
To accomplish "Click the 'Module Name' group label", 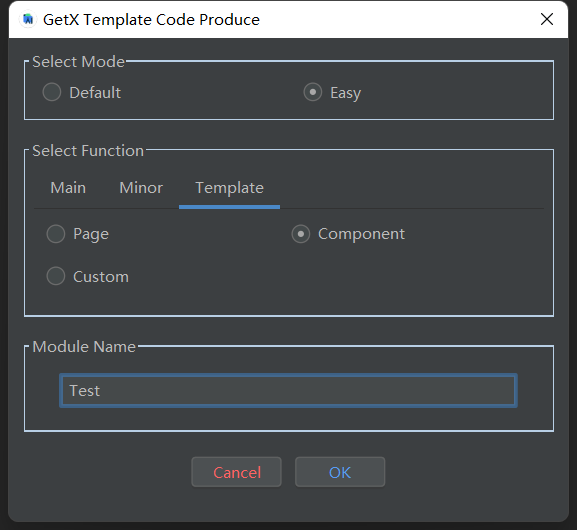I will pos(84,346).
